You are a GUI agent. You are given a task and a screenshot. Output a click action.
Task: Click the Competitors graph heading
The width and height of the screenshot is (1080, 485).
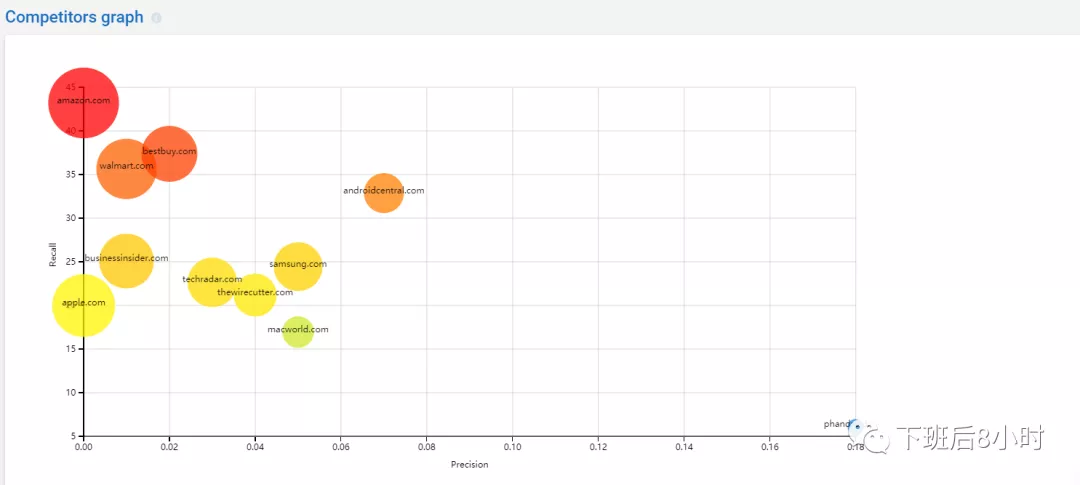click(74, 17)
